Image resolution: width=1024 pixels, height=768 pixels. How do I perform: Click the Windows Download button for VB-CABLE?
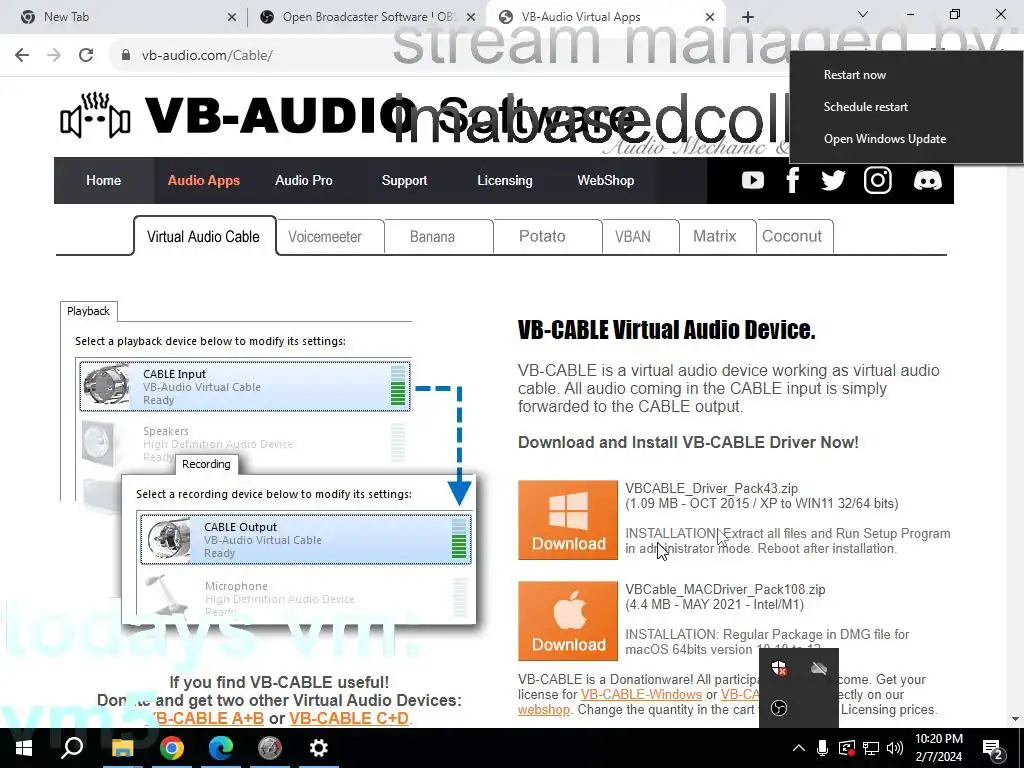[568, 520]
